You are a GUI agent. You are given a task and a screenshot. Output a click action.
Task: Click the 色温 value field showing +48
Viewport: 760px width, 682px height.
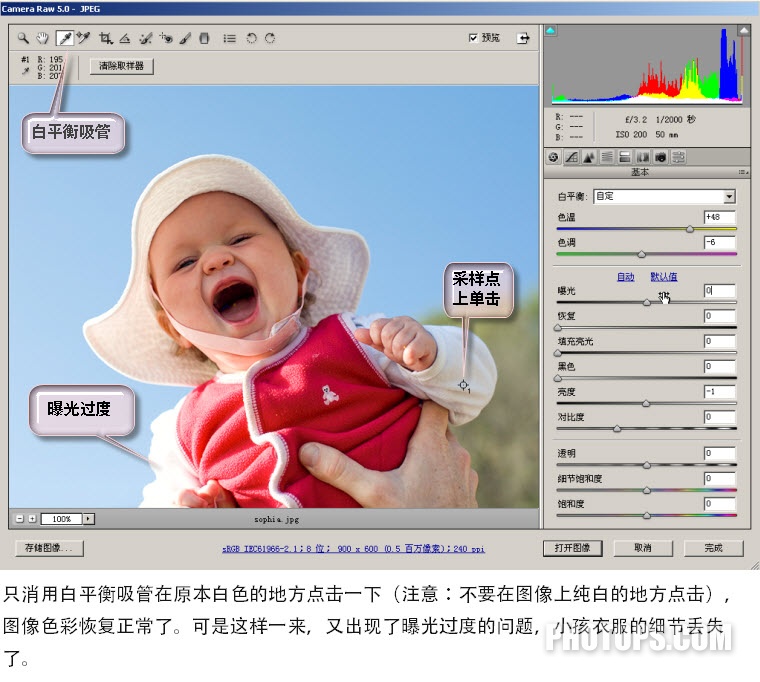(x=720, y=217)
